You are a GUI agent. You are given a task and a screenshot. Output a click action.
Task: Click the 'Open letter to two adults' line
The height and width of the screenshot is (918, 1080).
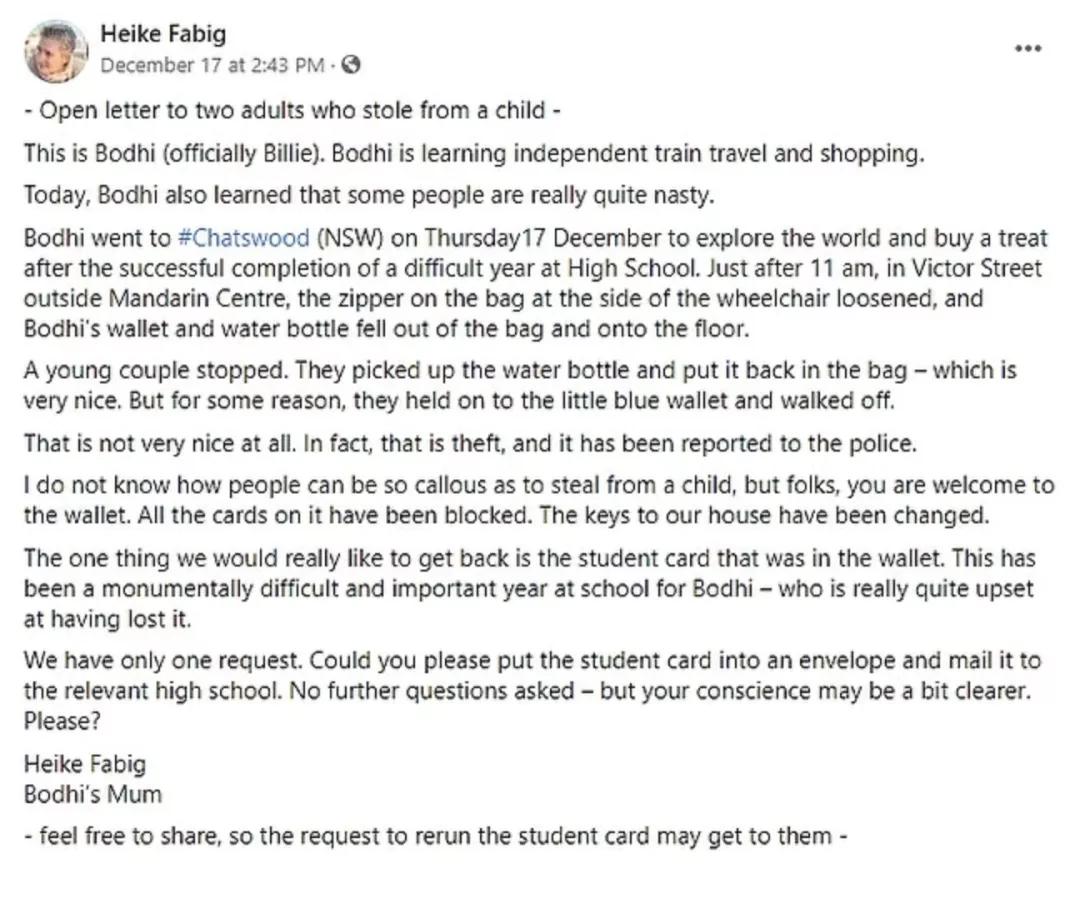(x=292, y=110)
